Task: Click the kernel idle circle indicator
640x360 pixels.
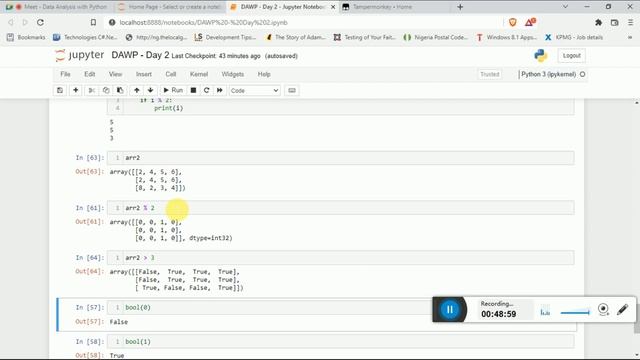Action: (x=582, y=74)
